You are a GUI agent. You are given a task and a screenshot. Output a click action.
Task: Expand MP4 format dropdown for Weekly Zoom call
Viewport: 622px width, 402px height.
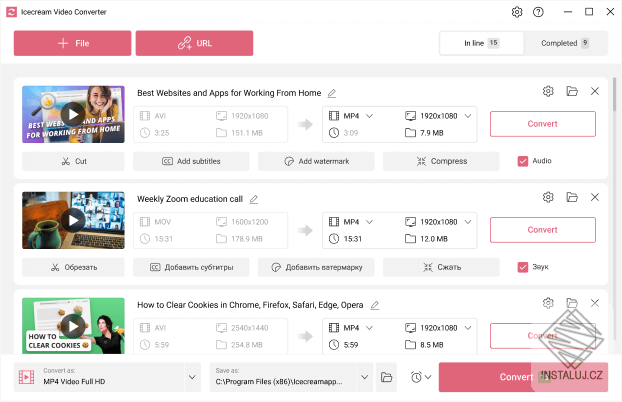click(369, 222)
